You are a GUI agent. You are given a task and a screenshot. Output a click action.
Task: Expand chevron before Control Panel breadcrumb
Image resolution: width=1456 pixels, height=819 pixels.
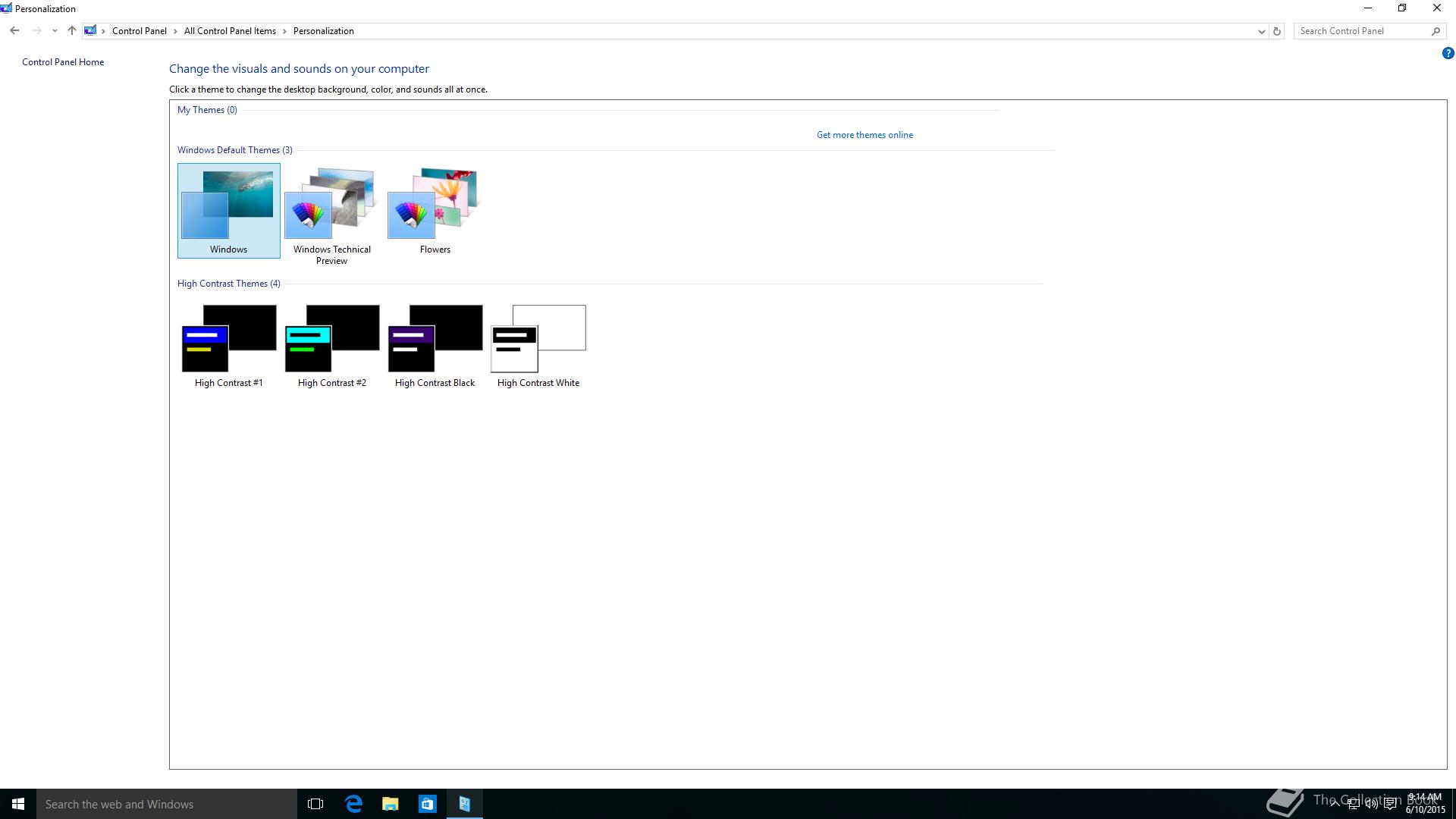pos(104,31)
